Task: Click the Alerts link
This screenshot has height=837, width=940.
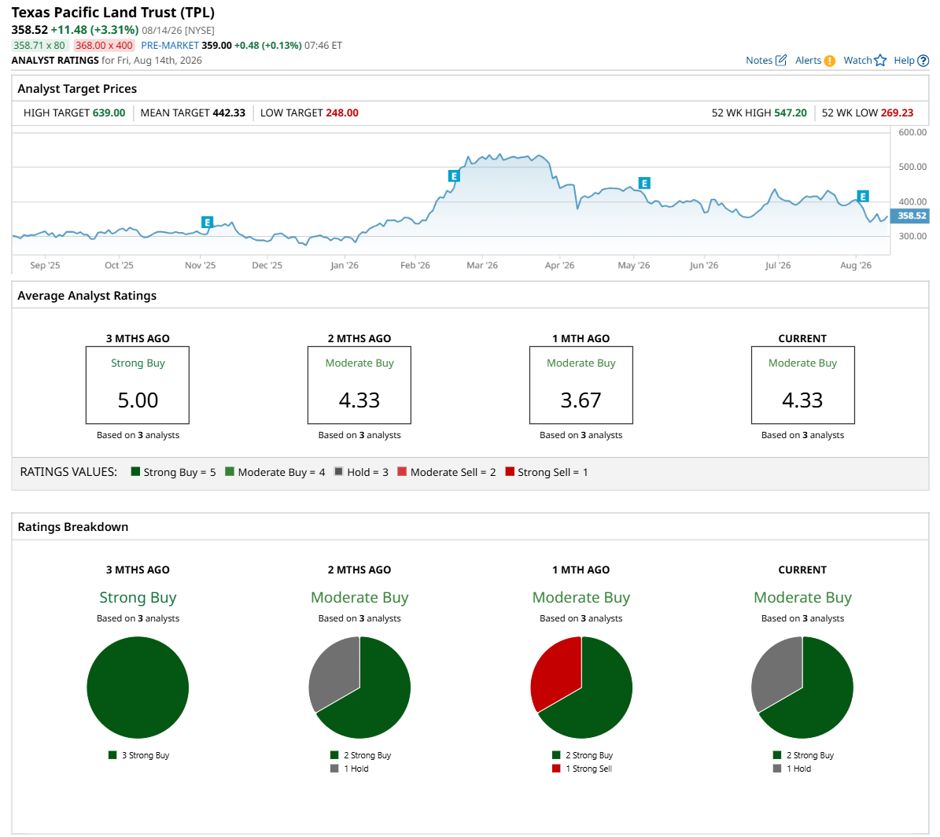Action: coord(808,60)
